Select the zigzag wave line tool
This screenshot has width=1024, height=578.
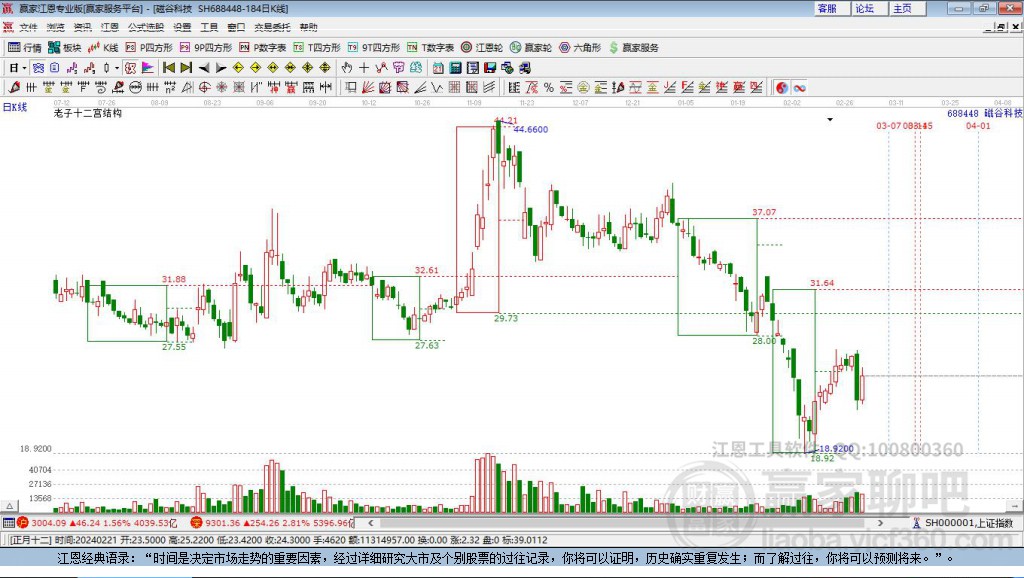(x=437, y=87)
